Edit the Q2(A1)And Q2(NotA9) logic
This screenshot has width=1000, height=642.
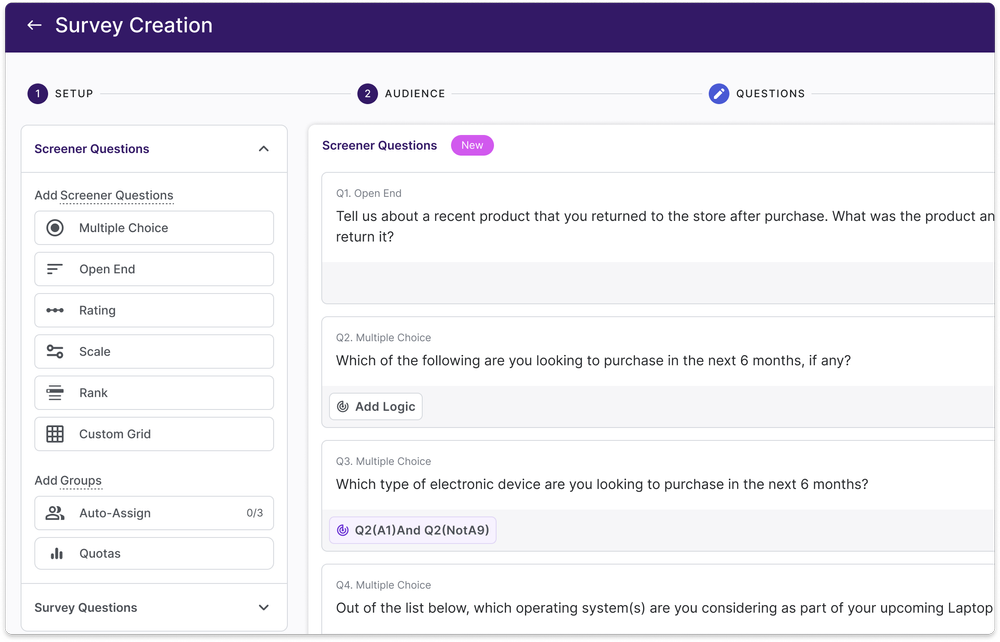(413, 530)
